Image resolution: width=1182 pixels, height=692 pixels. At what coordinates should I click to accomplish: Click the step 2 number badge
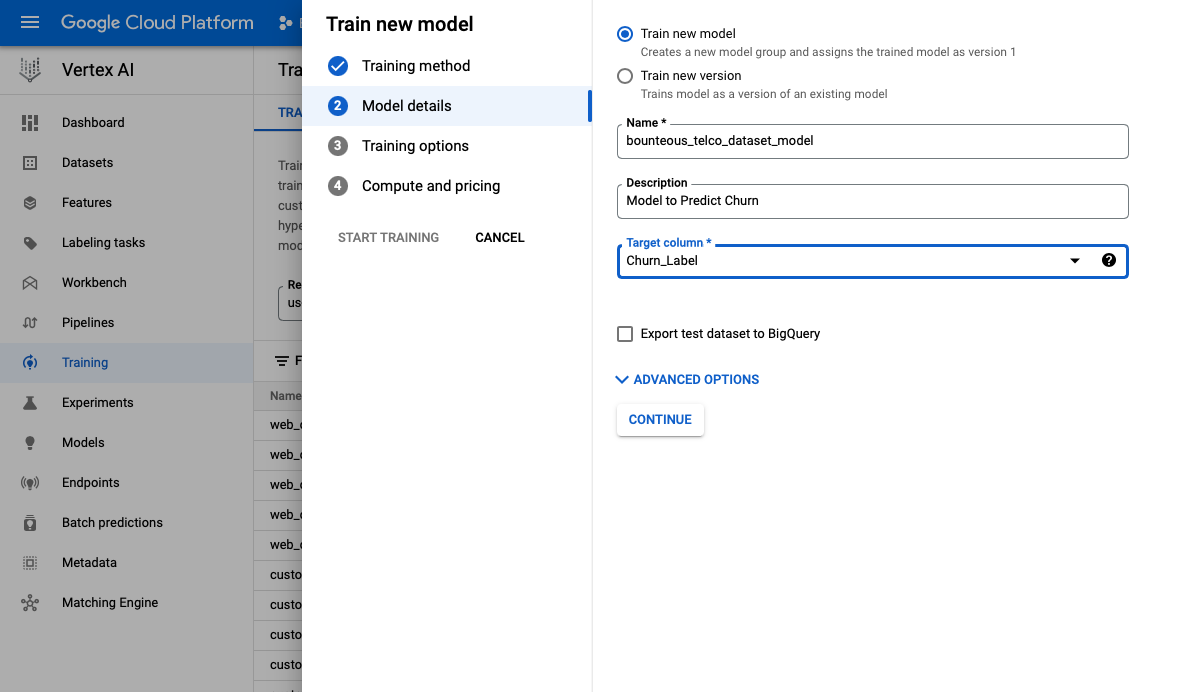338,106
